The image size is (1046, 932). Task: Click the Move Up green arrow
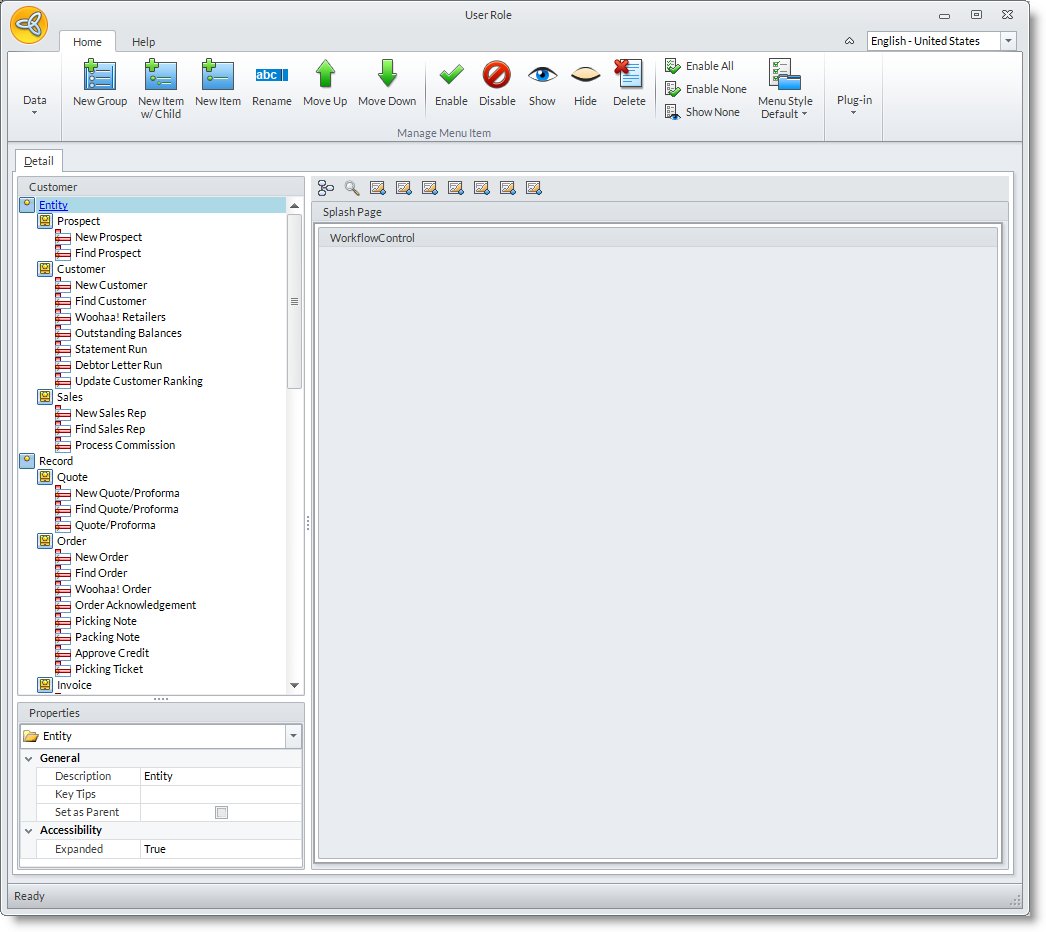(325, 76)
